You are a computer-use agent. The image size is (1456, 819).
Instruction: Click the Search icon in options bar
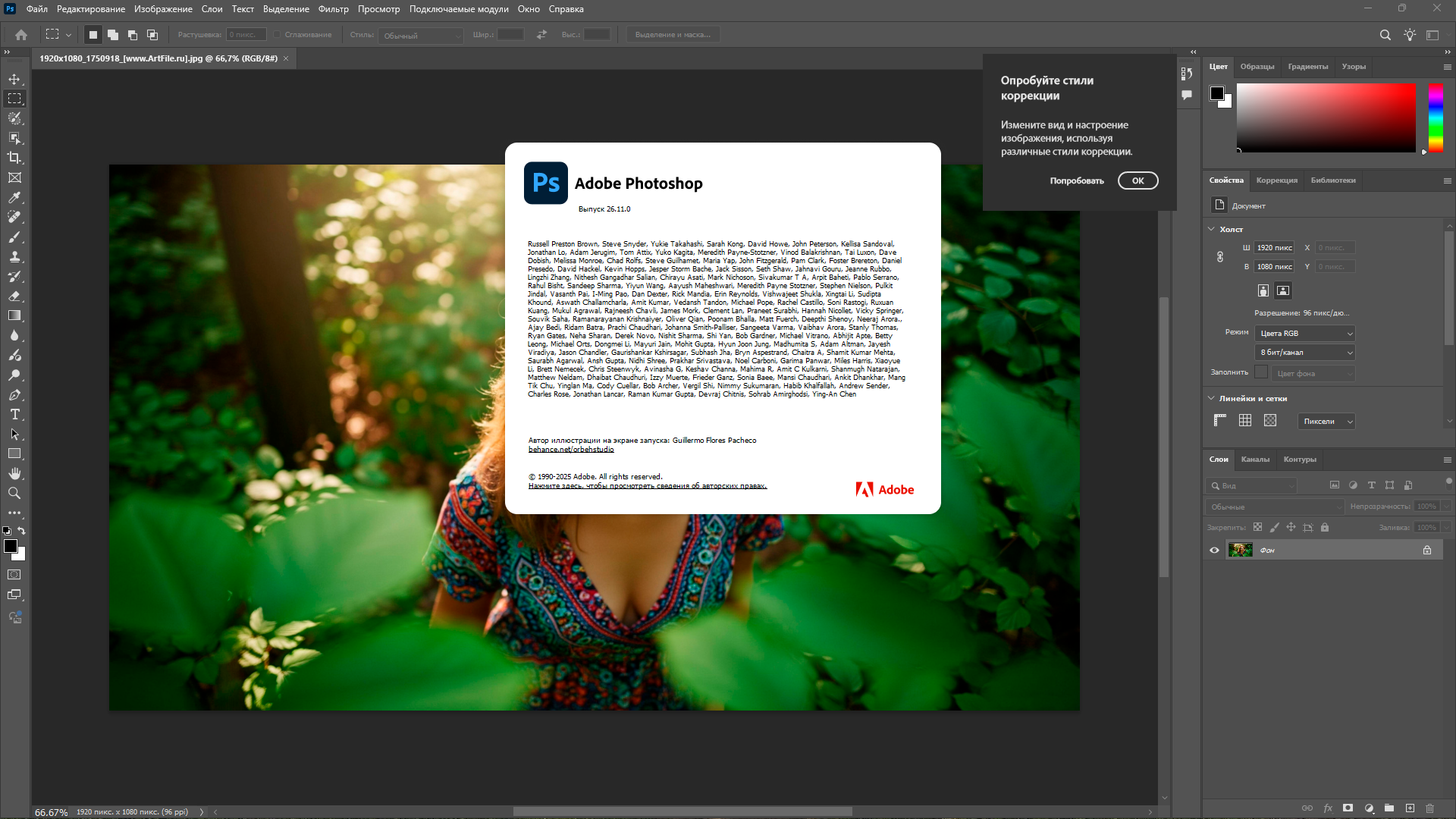(x=1385, y=35)
